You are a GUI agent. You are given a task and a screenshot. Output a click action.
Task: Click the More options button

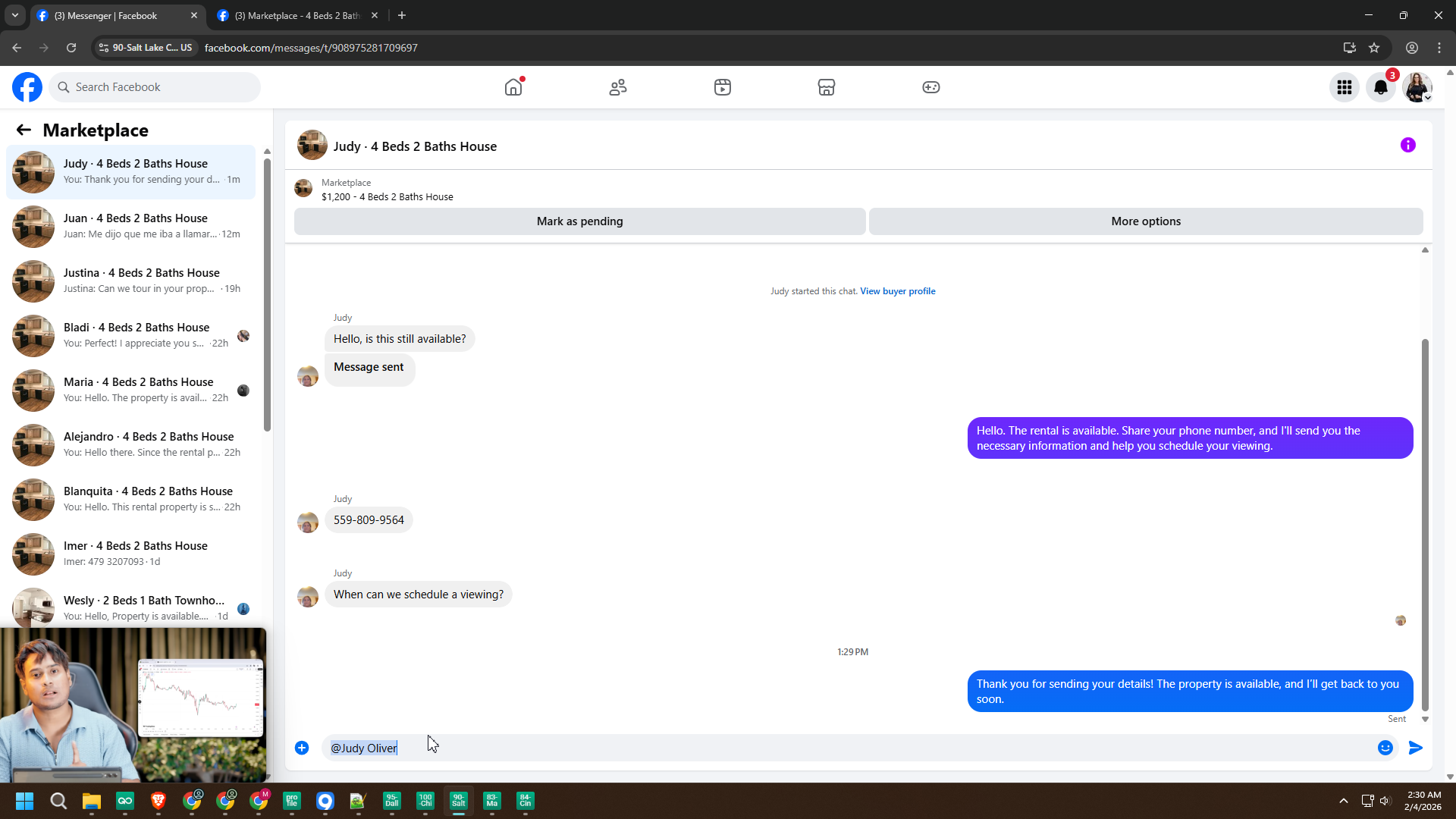(x=1146, y=221)
